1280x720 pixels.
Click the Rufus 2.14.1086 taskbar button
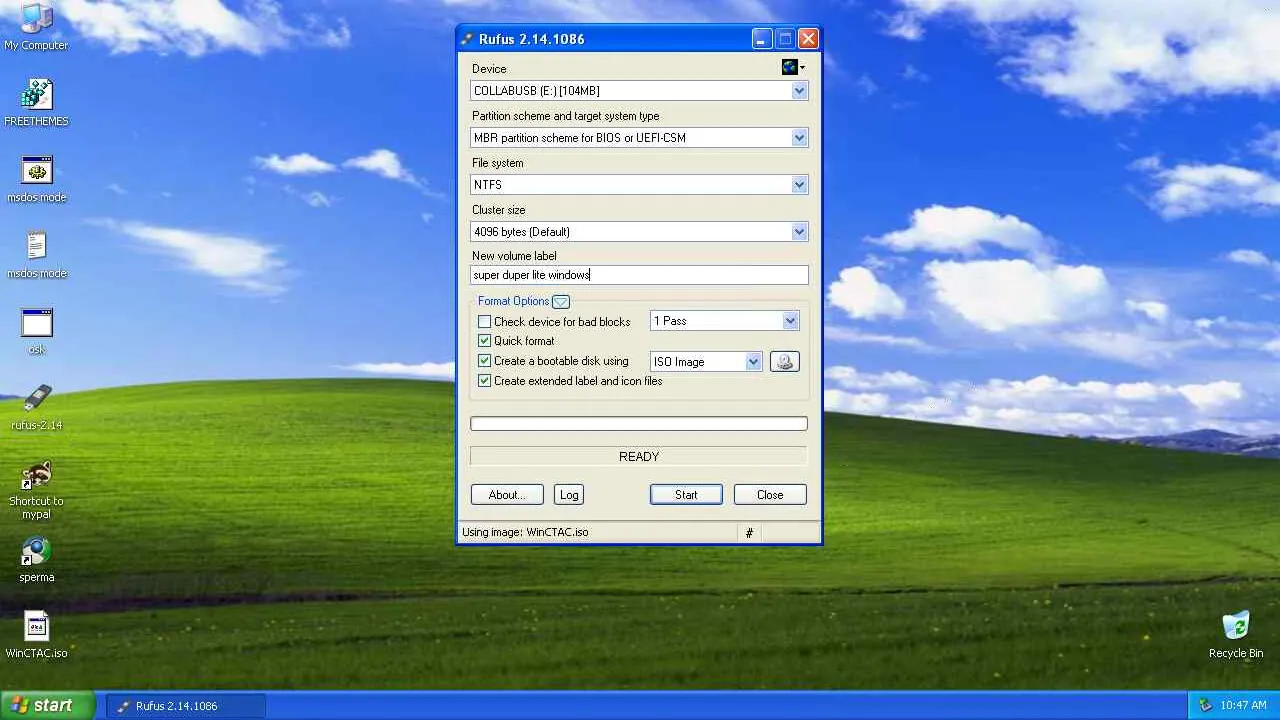[186, 706]
